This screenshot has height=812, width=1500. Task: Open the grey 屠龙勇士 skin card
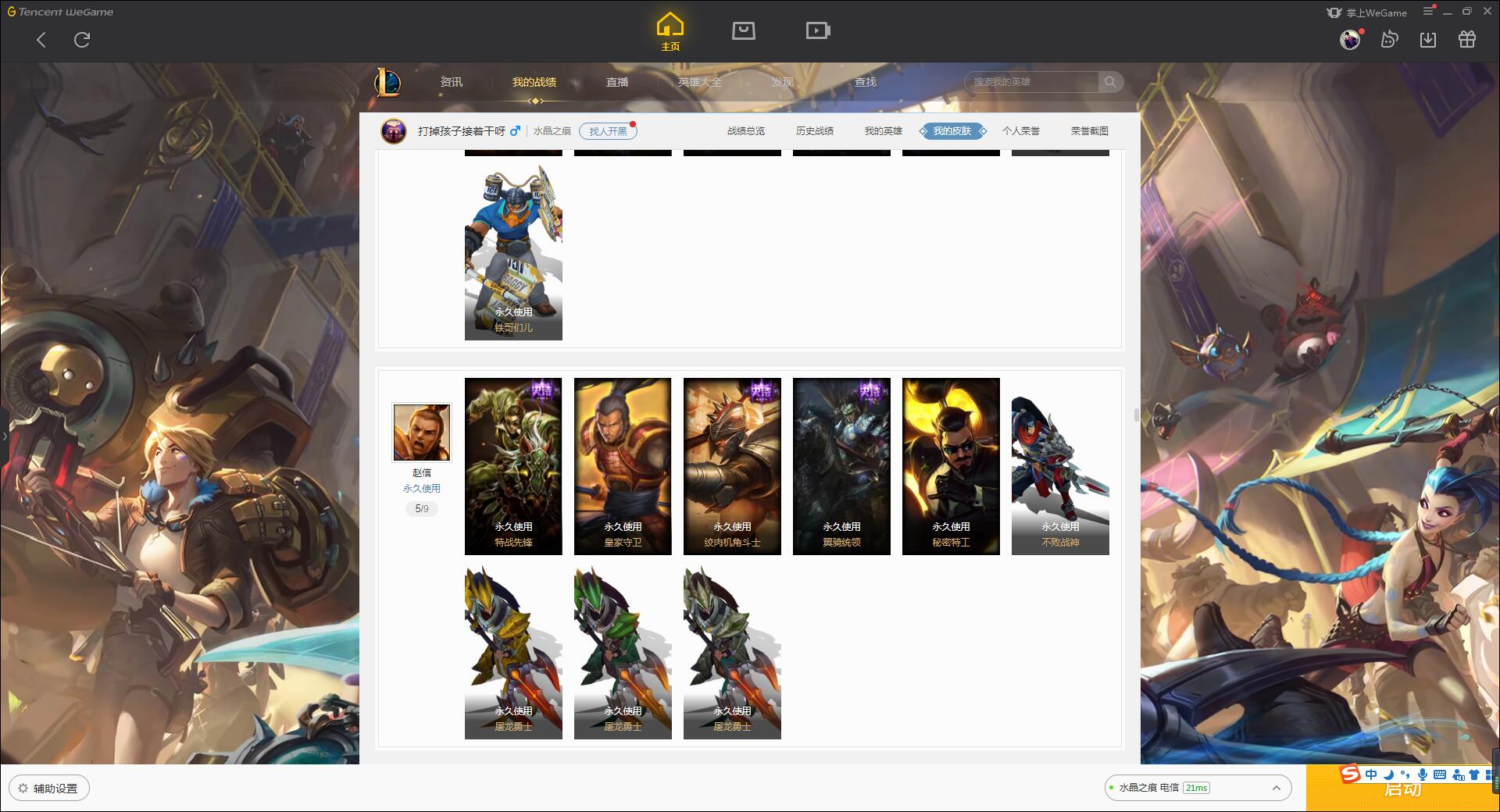point(732,651)
